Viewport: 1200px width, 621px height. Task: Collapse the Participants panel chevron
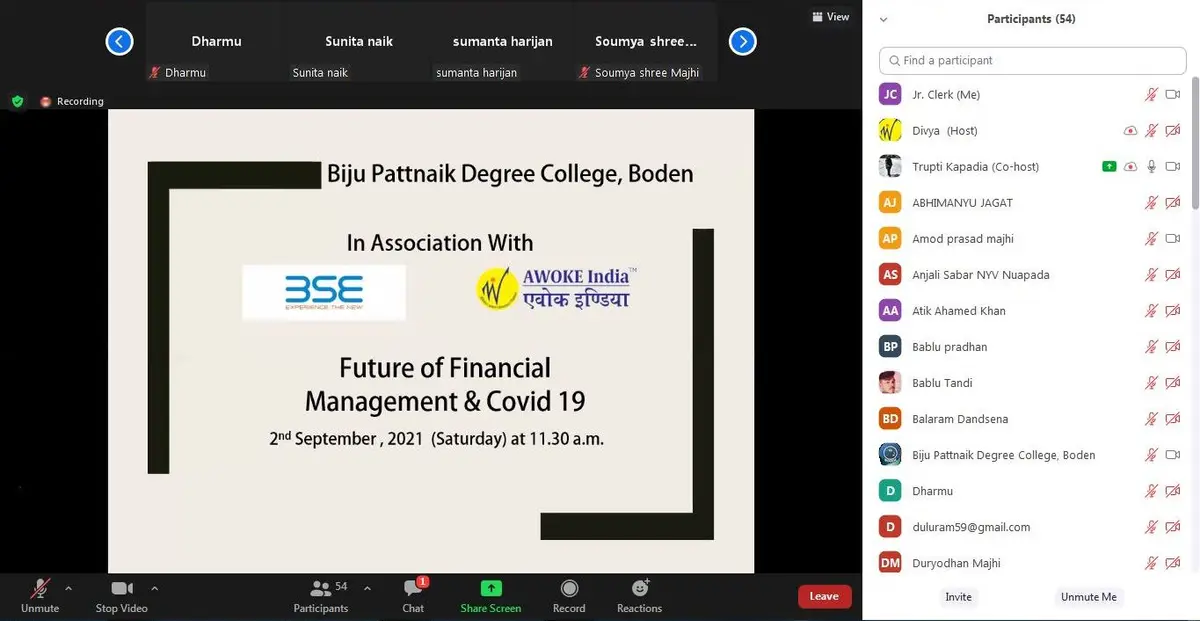coord(883,19)
